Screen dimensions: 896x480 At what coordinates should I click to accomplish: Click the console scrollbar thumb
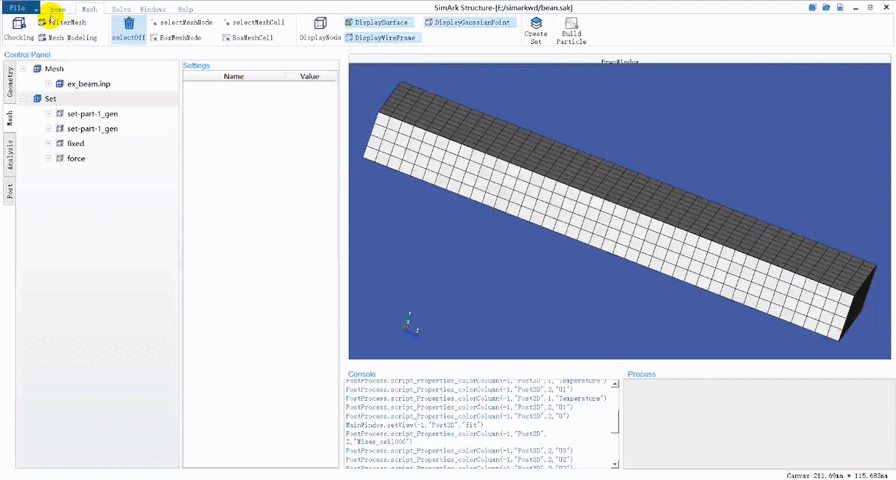(615, 422)
